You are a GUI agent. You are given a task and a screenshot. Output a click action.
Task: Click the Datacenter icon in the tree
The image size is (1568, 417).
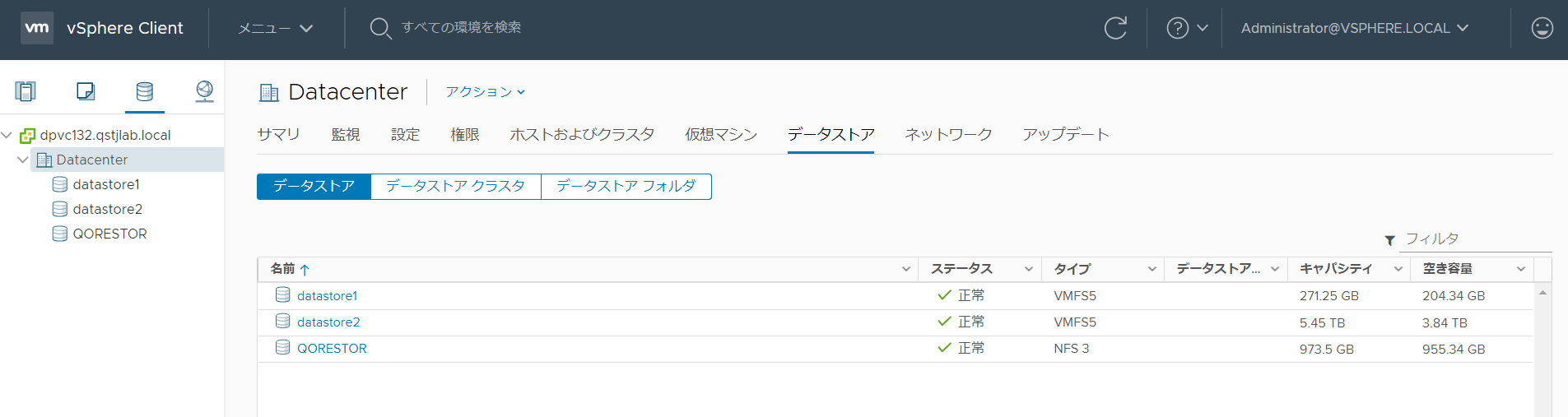[44, 160]
